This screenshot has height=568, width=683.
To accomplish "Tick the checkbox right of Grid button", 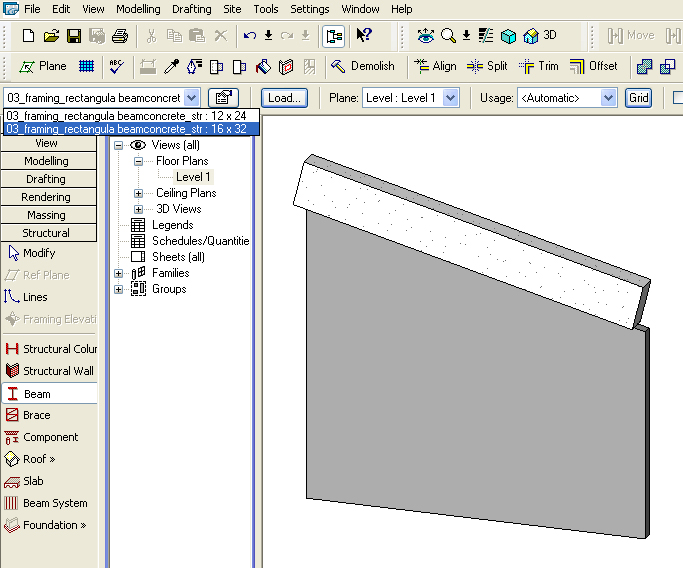I will pos(678,98).
